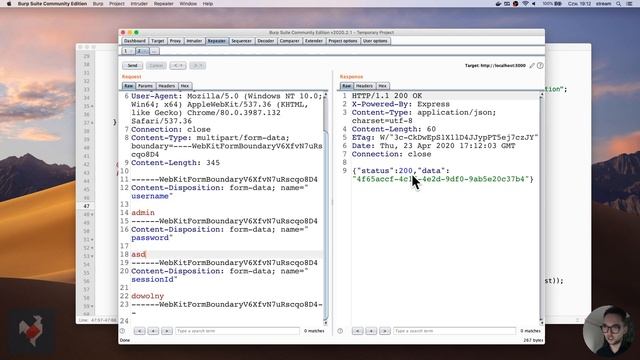Switch to the Proxy tab
Image resolution: width=640 pixels, height=360 pixels.
[x=175, y=41]
